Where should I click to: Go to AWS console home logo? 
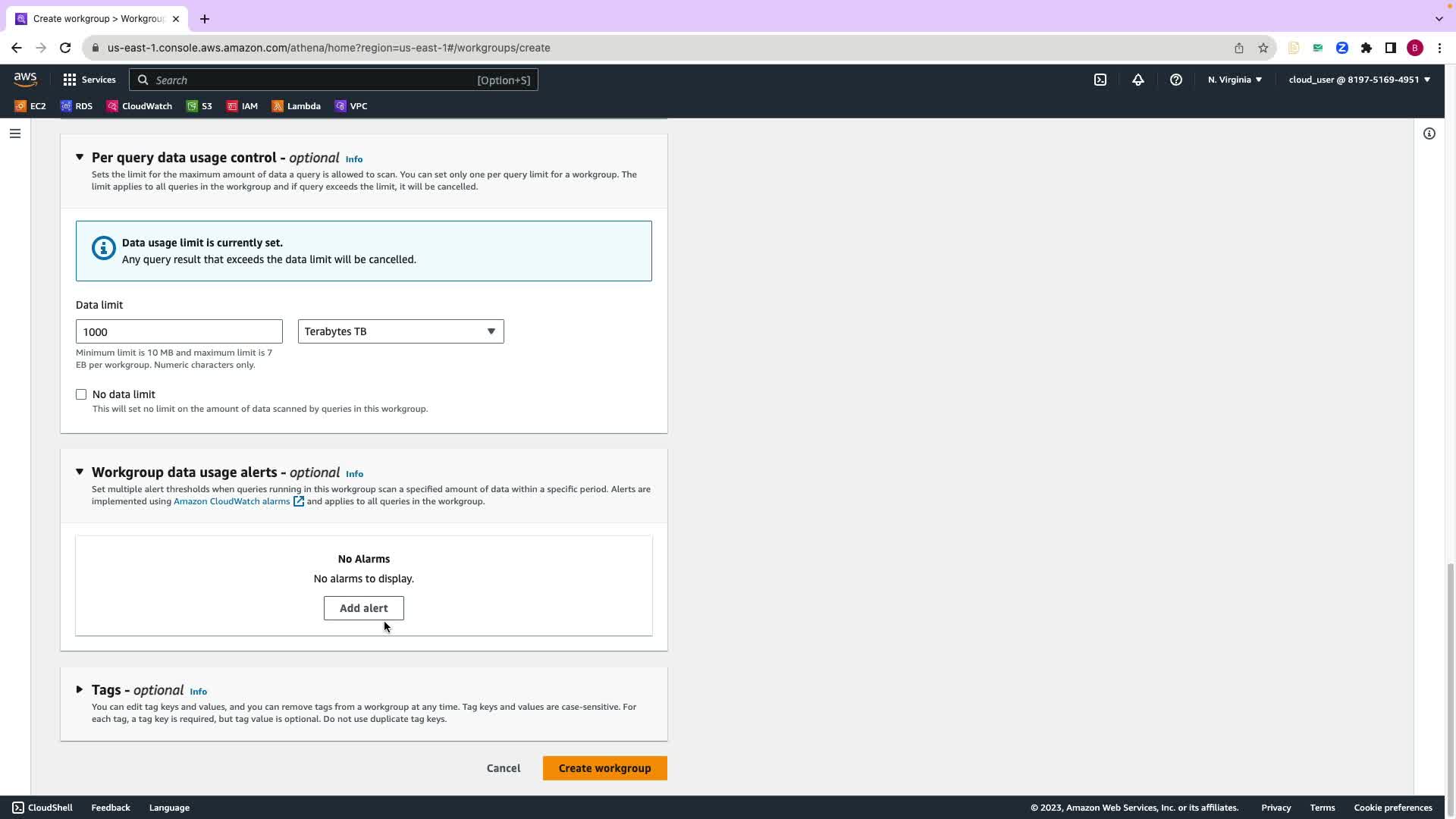(25, 80)
